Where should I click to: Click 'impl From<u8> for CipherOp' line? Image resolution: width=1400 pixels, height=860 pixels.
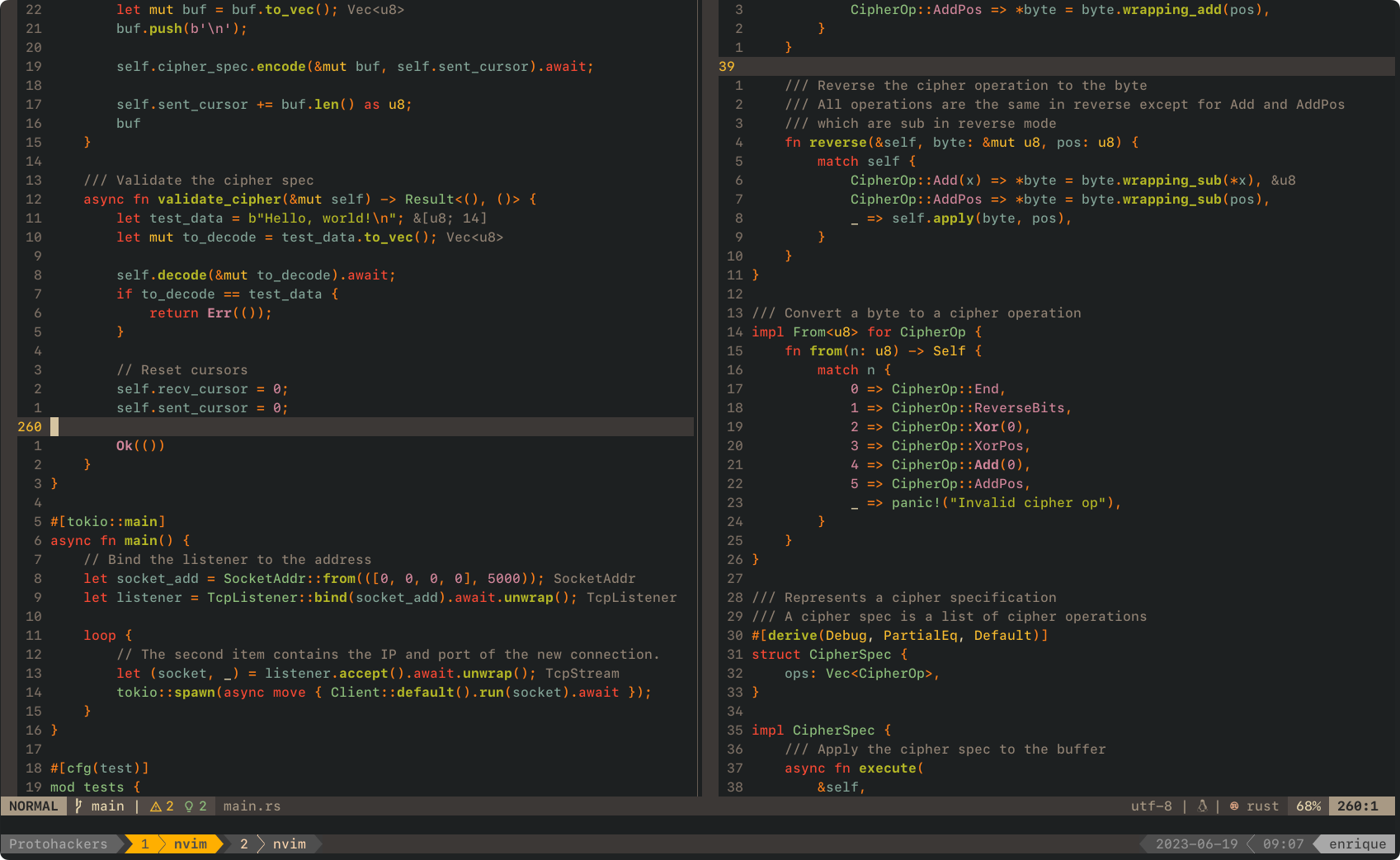click(x=867, y=332)
